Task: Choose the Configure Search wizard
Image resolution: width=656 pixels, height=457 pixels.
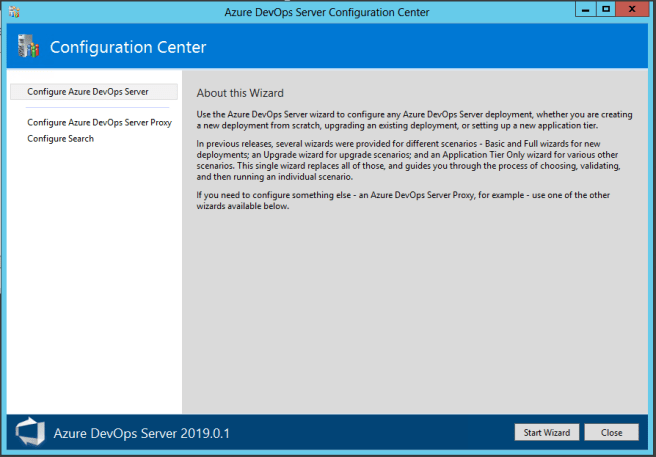Action: (x=60, y=139)
